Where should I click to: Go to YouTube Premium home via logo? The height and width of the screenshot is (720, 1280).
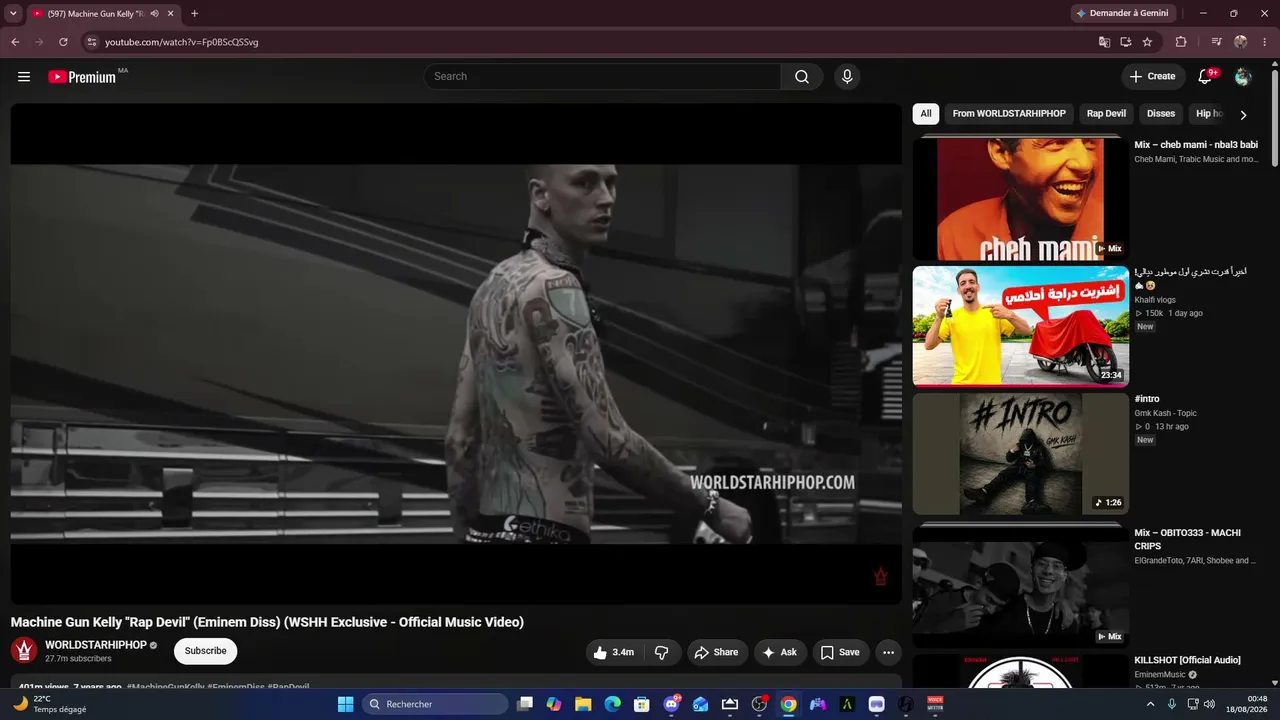pyautogui.click(x=82, y=77)
